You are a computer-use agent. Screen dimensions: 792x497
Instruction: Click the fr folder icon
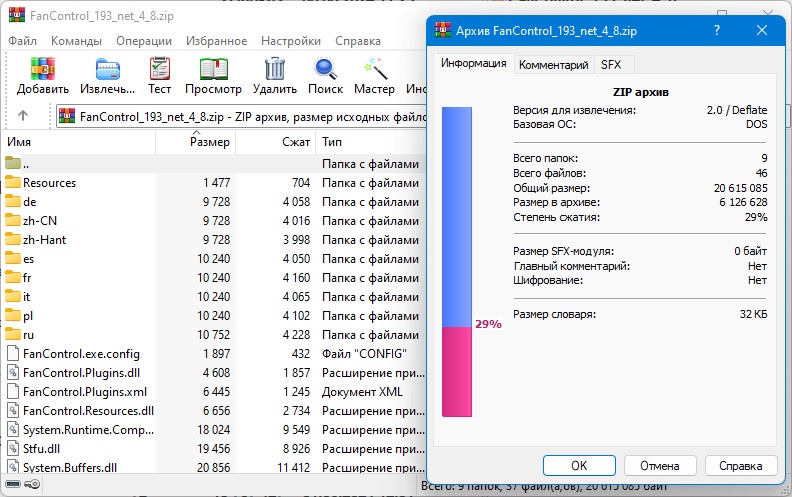tap(13, 277)
